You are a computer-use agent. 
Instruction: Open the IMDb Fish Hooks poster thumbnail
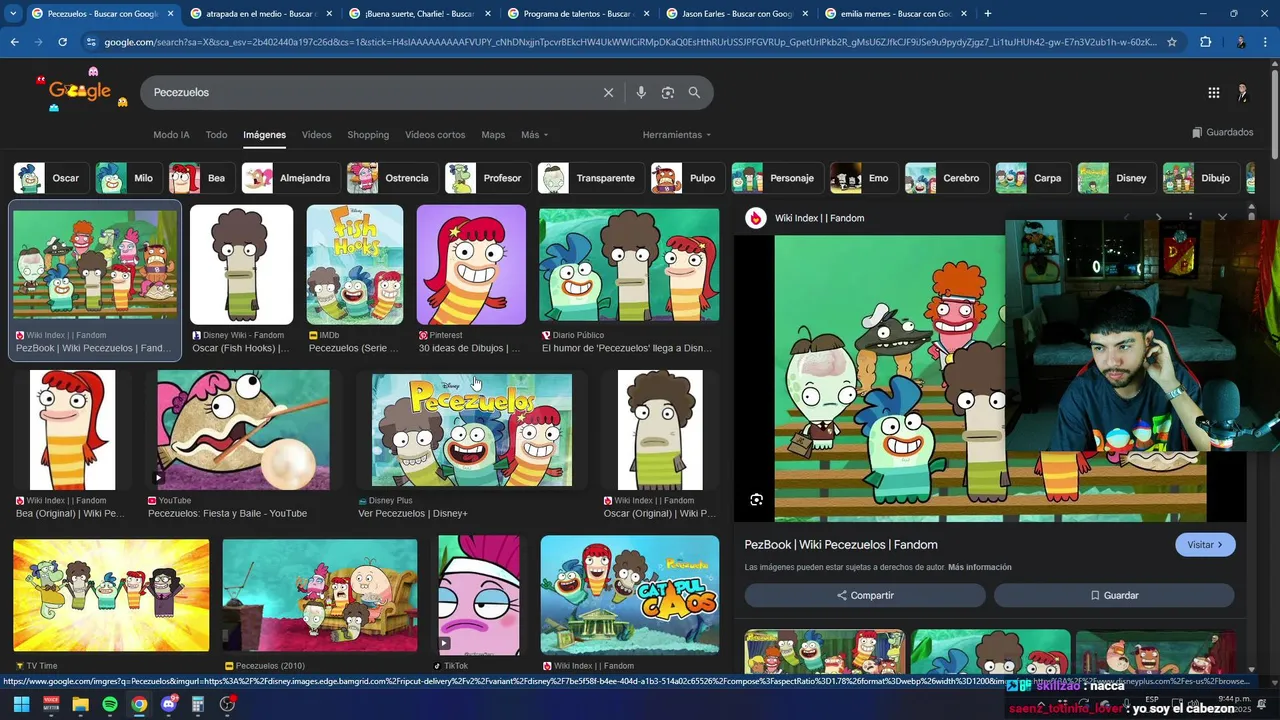[355, 265]
